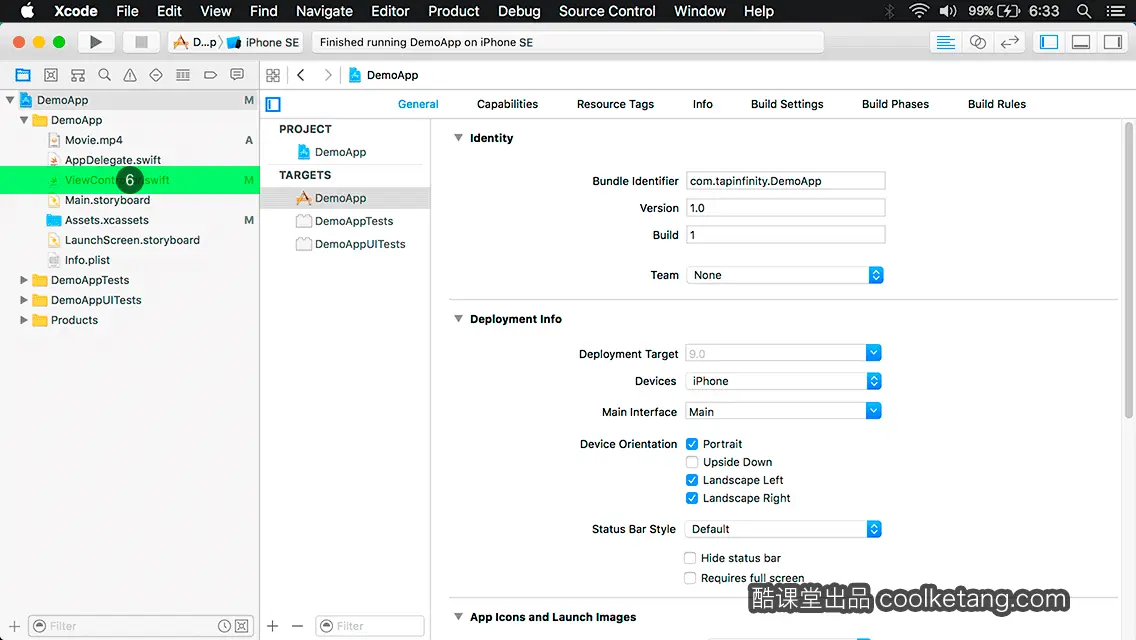Open the Team dropdown
Viewport: 1136px width, 640px height.
(785, 275)
